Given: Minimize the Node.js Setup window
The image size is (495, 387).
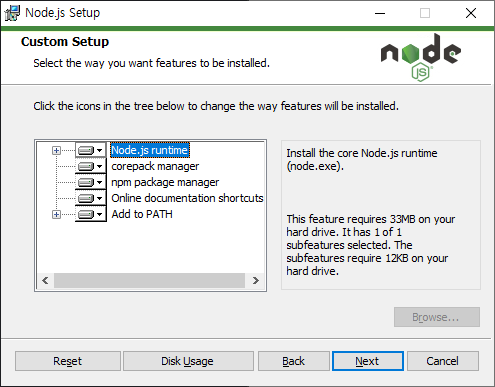Looking at the screenshot, I should 380,13.
